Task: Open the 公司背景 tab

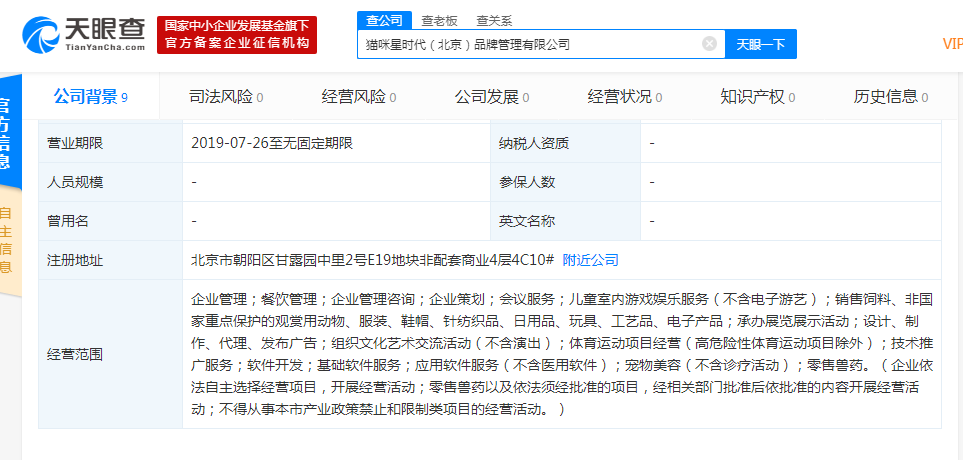Action: pos(90,96)
